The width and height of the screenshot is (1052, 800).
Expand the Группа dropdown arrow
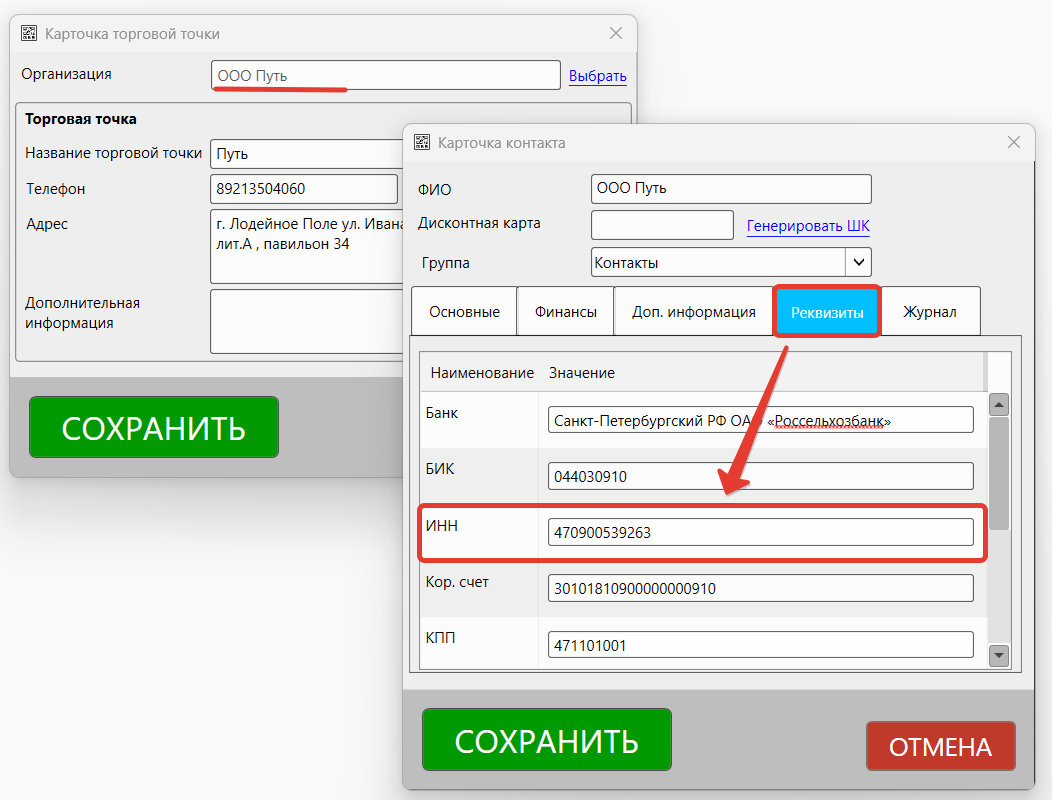pyautogui.click(x=858, y=262)
